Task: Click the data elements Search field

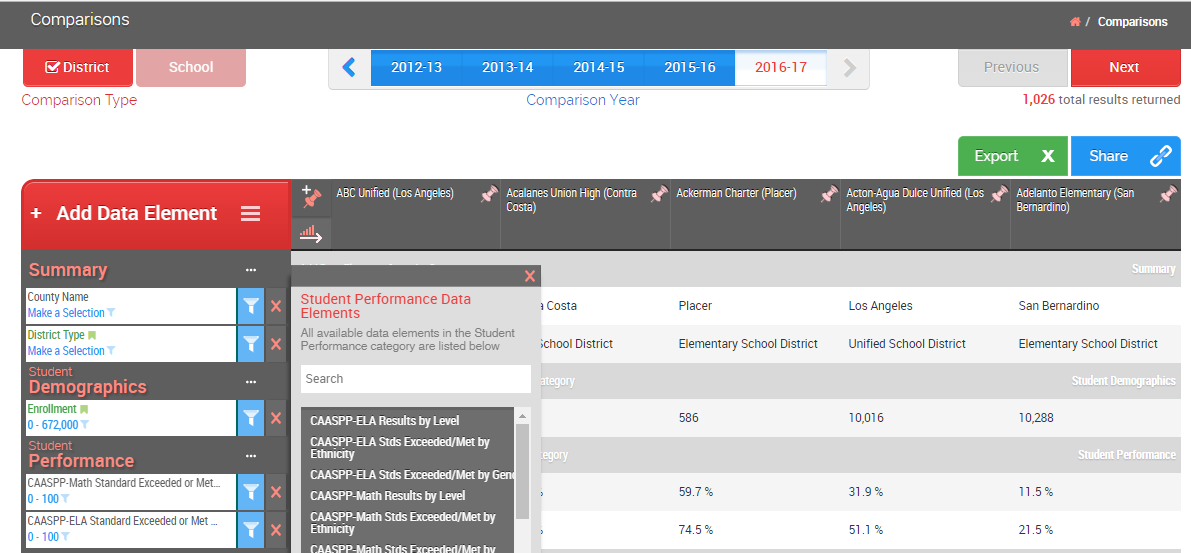Action: [x=415, y=379]
